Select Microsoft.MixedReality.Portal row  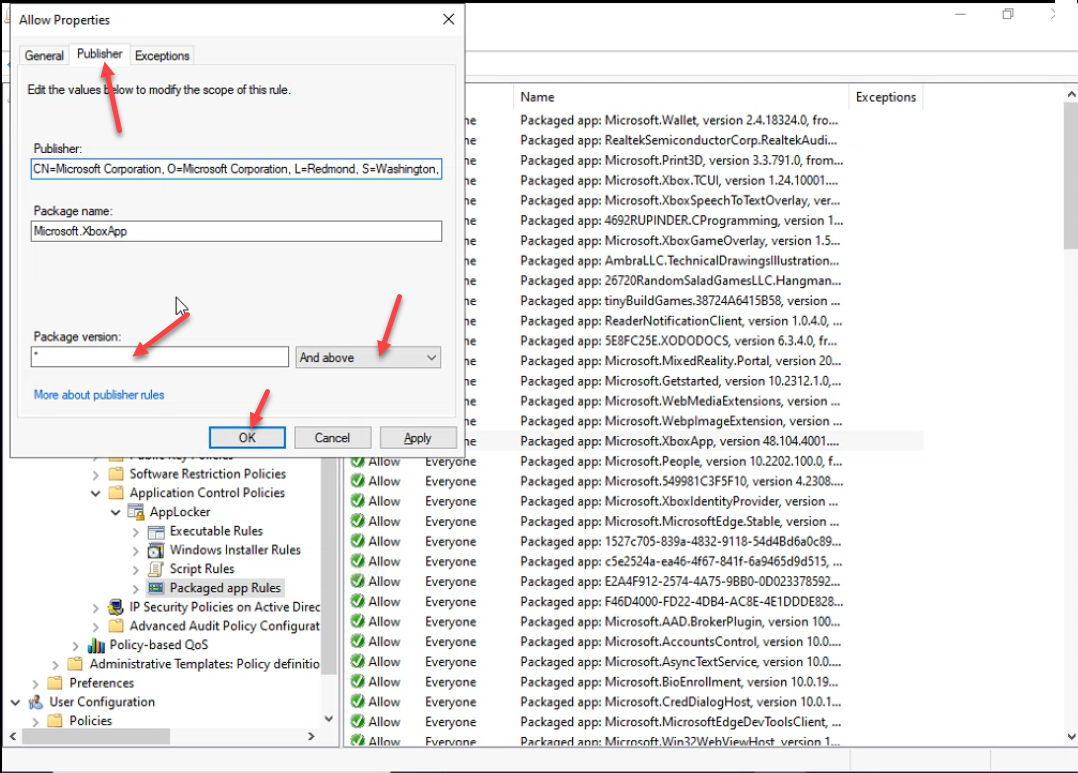pyautogui.click(x=681, y=361)
